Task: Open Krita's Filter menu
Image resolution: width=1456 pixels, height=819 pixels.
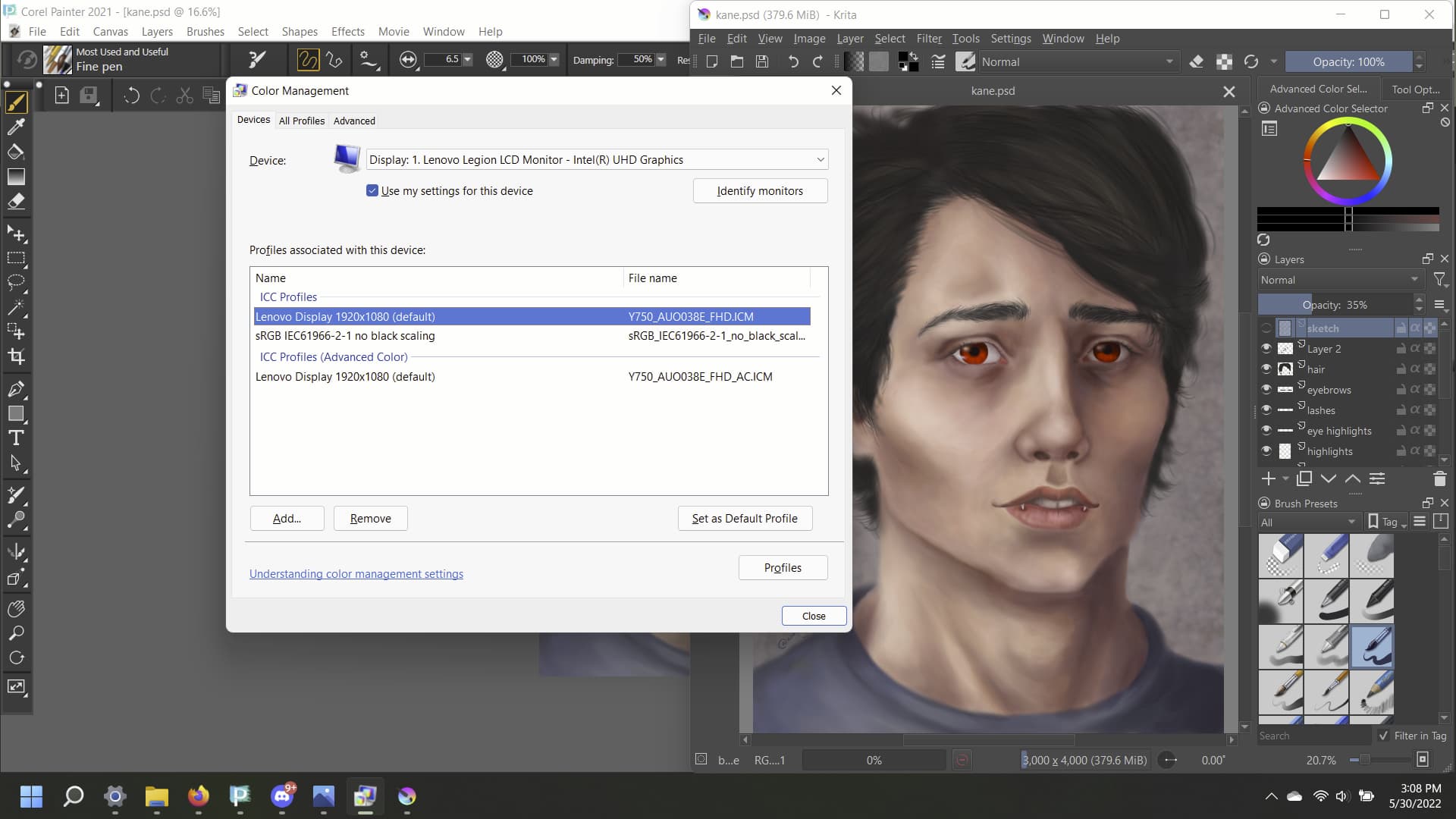Action: click(x=928, y=39)
